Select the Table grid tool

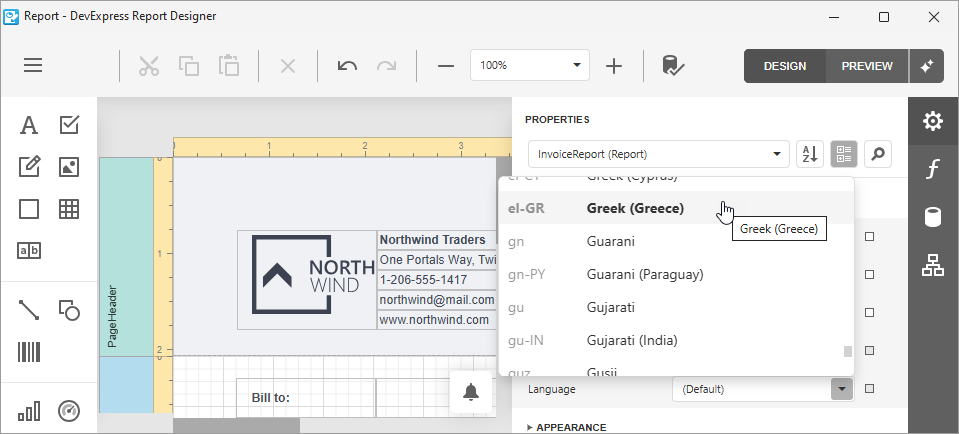69,209
